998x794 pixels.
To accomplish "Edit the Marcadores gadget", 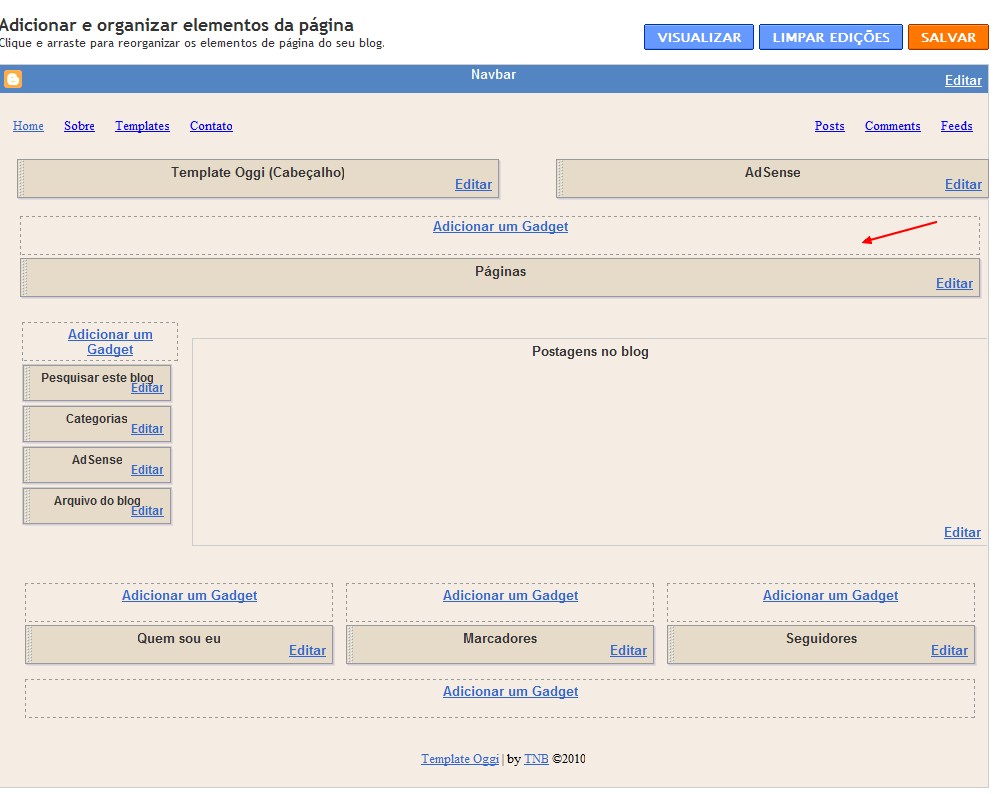I will [628, 650].
